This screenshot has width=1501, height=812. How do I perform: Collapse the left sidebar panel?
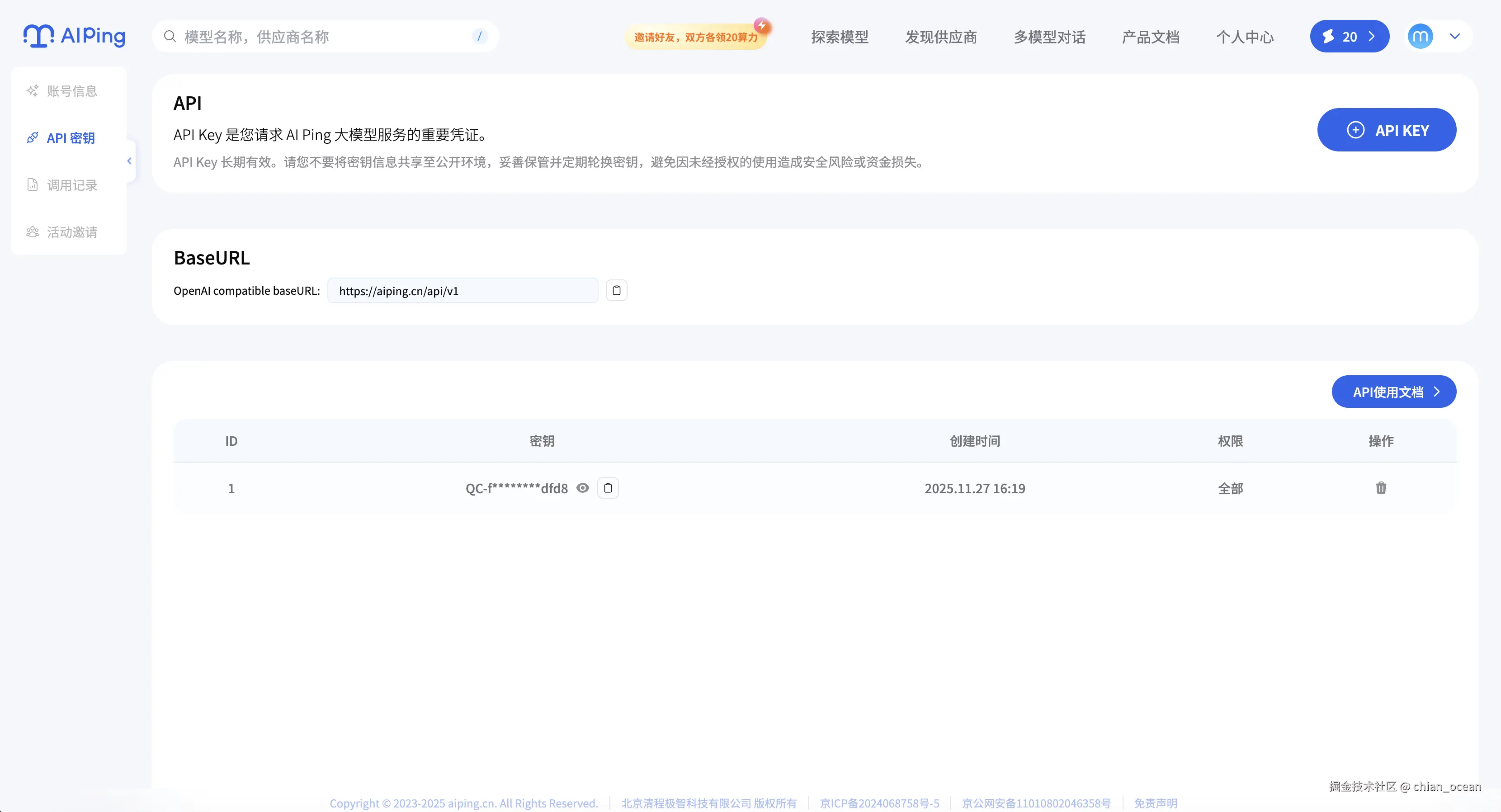pos(129,161)
